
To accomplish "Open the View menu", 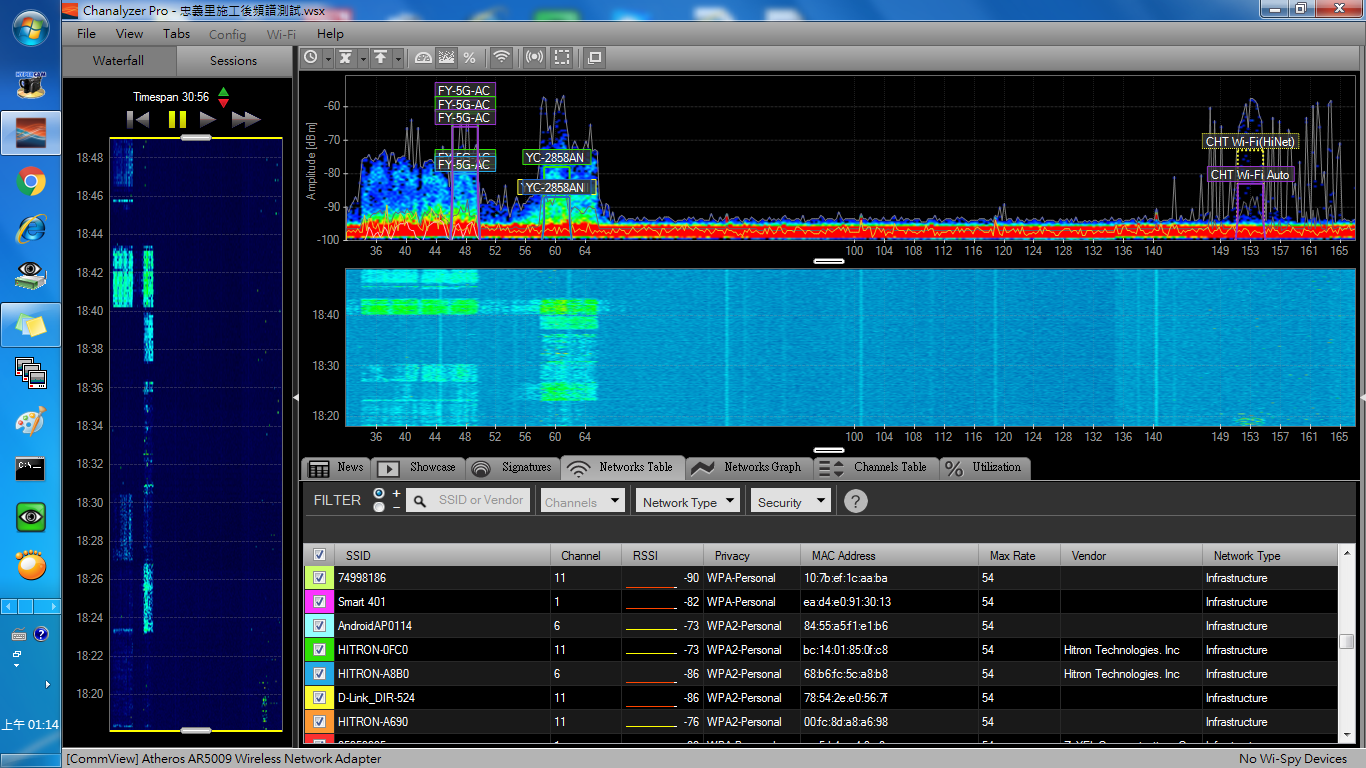I will click(130, 34).
